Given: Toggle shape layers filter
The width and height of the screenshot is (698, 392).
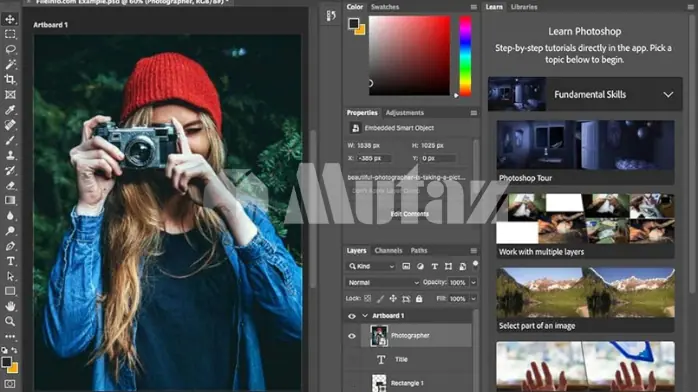Looking at the screenshot, I should point(448,267).
